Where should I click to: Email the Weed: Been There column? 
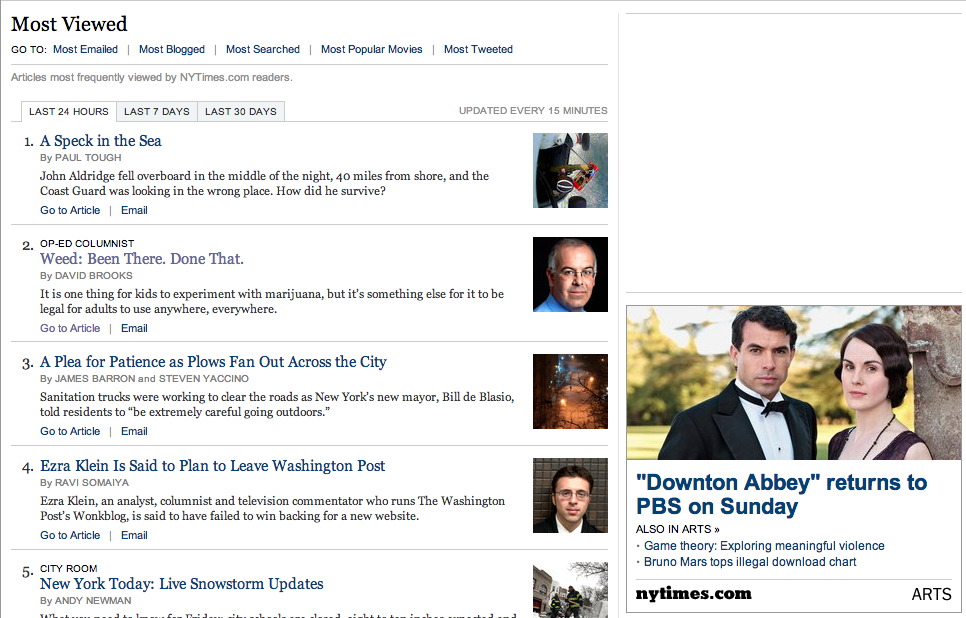(x=134, y=328)
